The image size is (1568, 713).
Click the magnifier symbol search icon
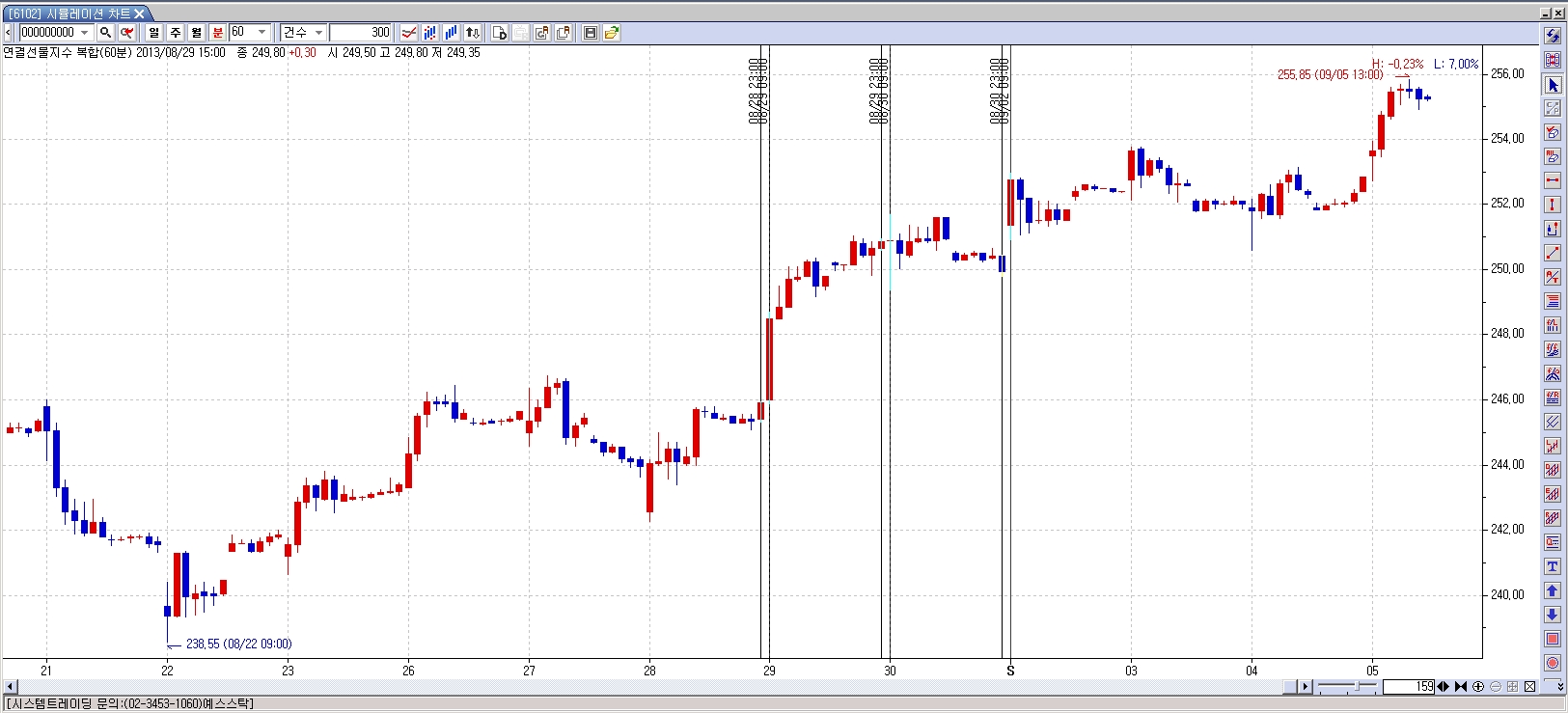click(106, 33)
